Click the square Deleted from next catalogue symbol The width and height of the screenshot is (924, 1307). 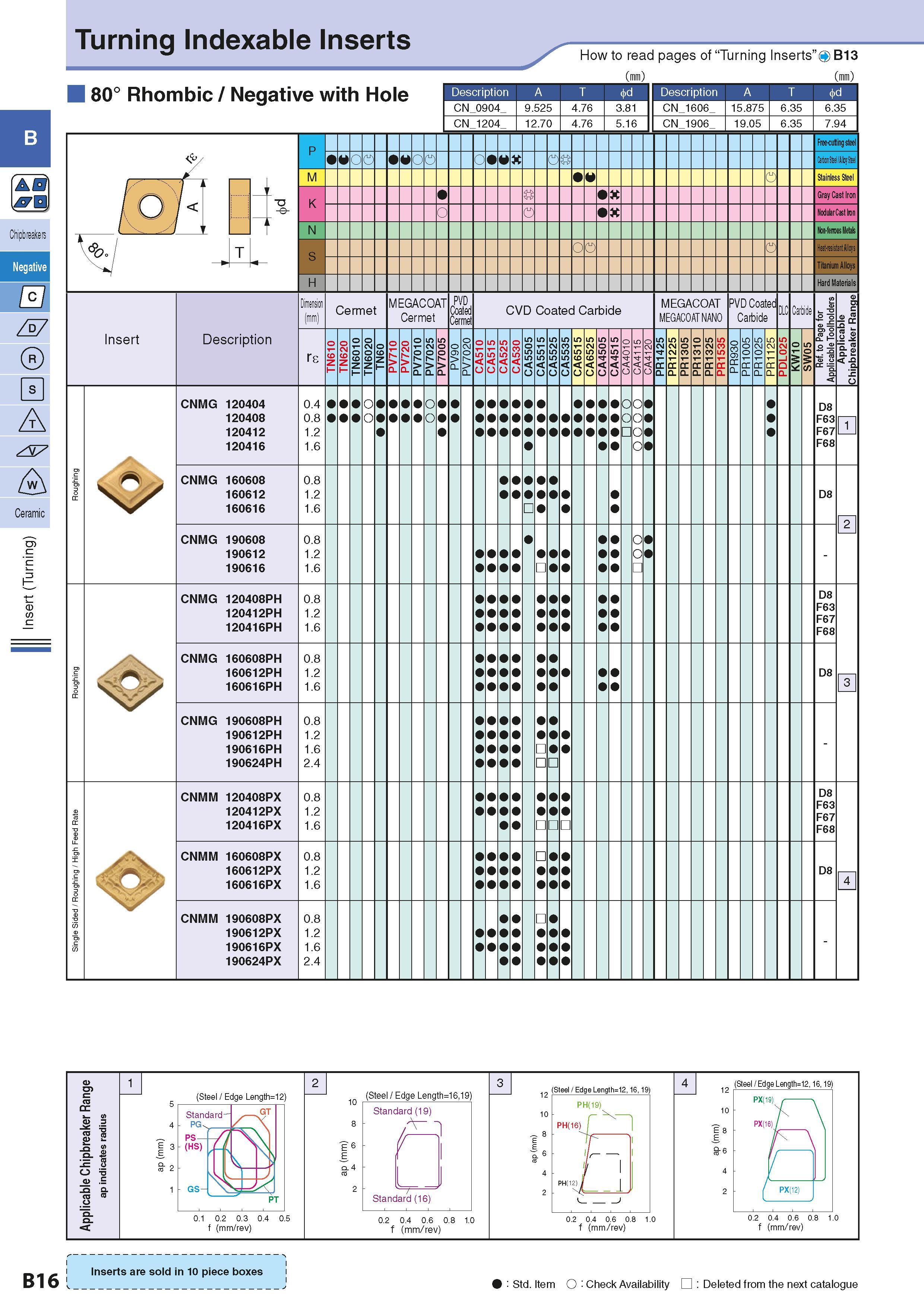coord(687,1284)
